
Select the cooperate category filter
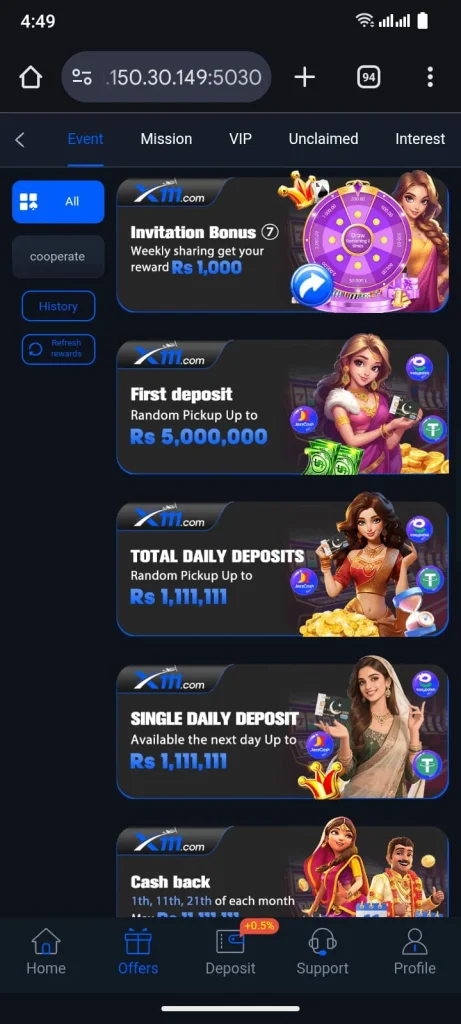pos(58,257)
